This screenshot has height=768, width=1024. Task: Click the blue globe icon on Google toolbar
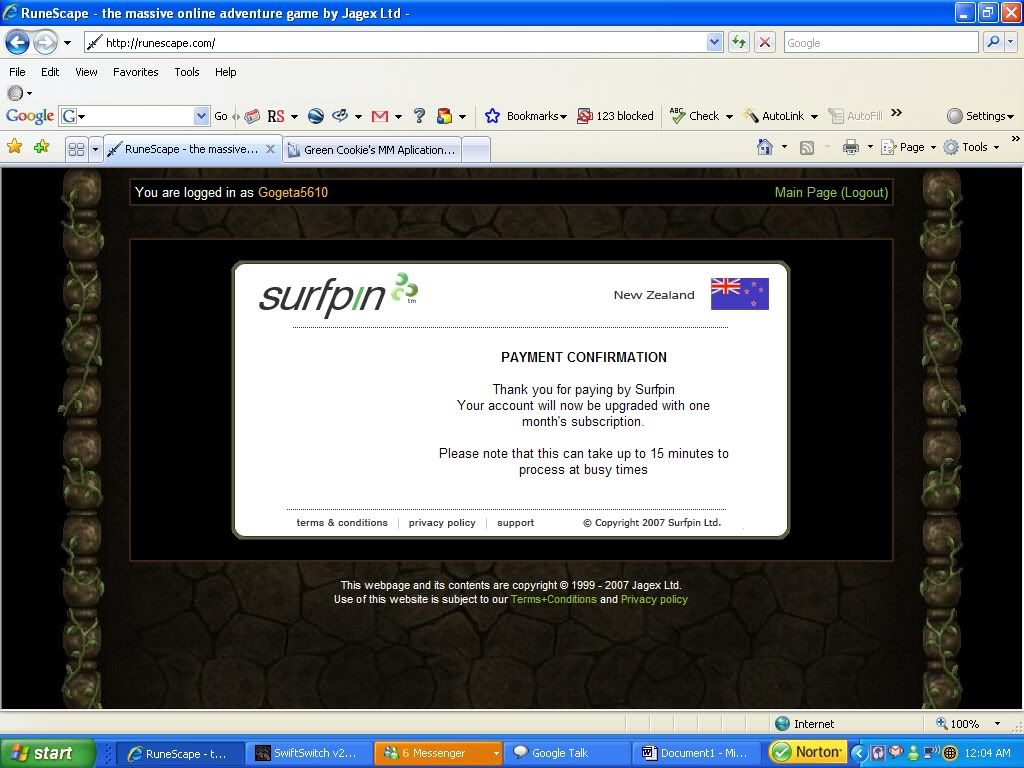pos(315,116)
